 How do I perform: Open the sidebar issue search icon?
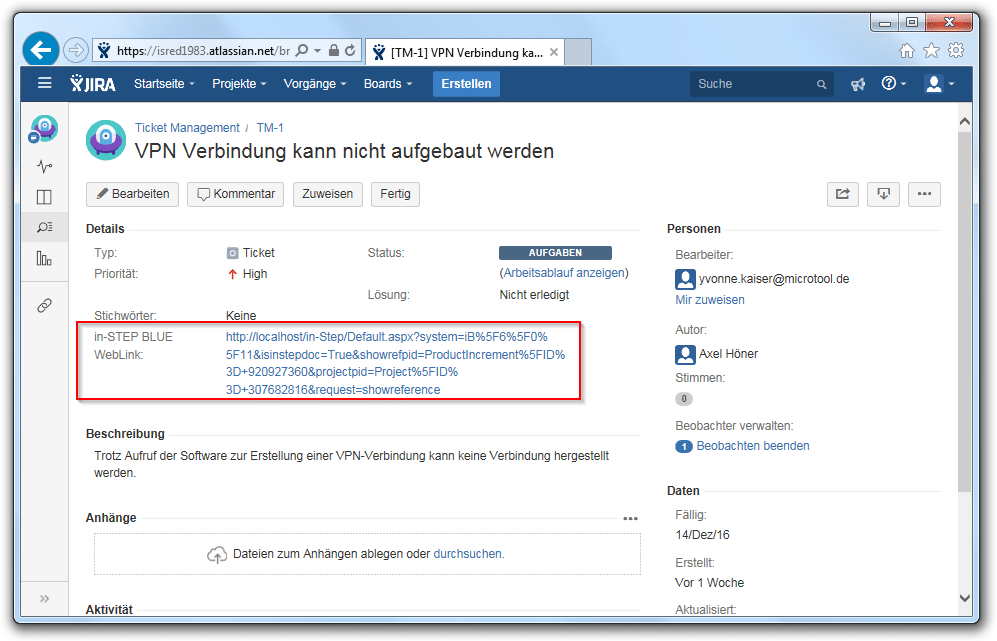click(44, 228)
